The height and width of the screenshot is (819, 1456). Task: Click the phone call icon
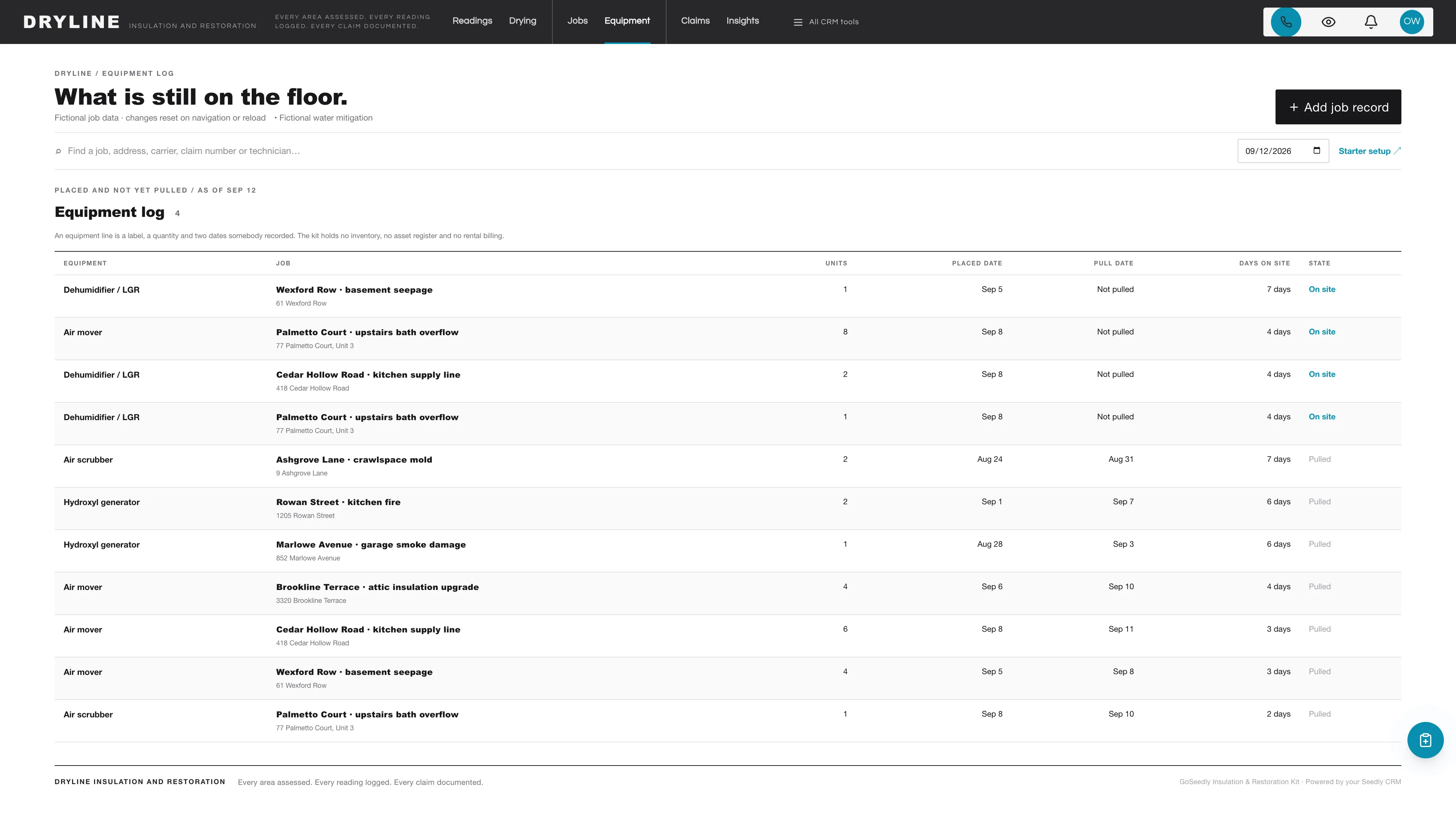[1286, 22]
